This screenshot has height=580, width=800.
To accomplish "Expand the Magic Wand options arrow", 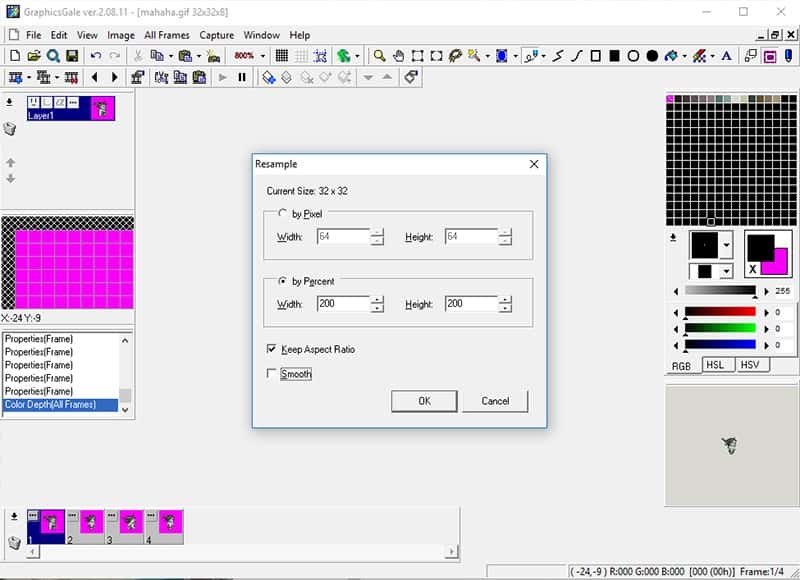I will tap(487, 56).
